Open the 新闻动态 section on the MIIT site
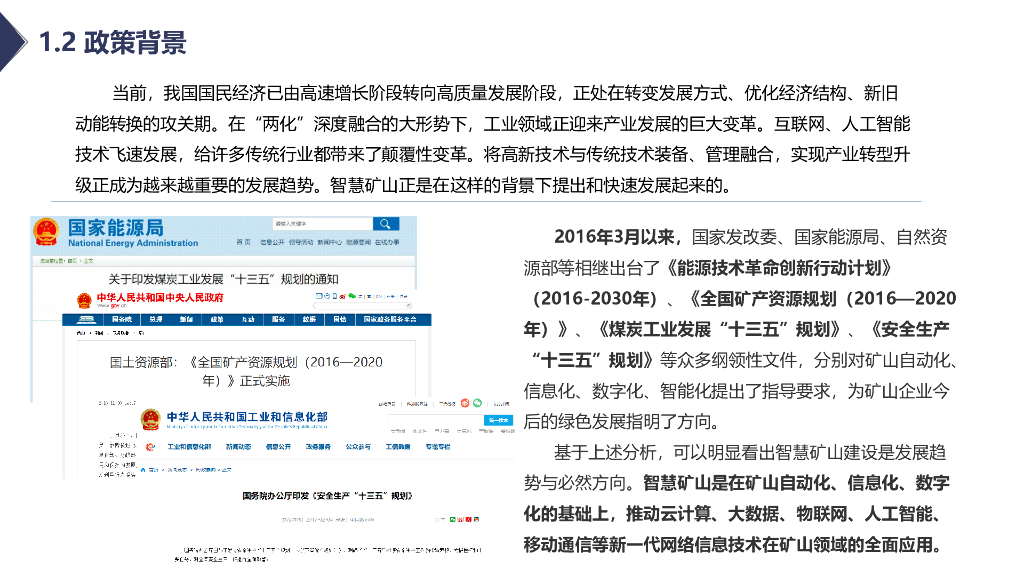The image size is (1024, 576). tap(240, 447)
